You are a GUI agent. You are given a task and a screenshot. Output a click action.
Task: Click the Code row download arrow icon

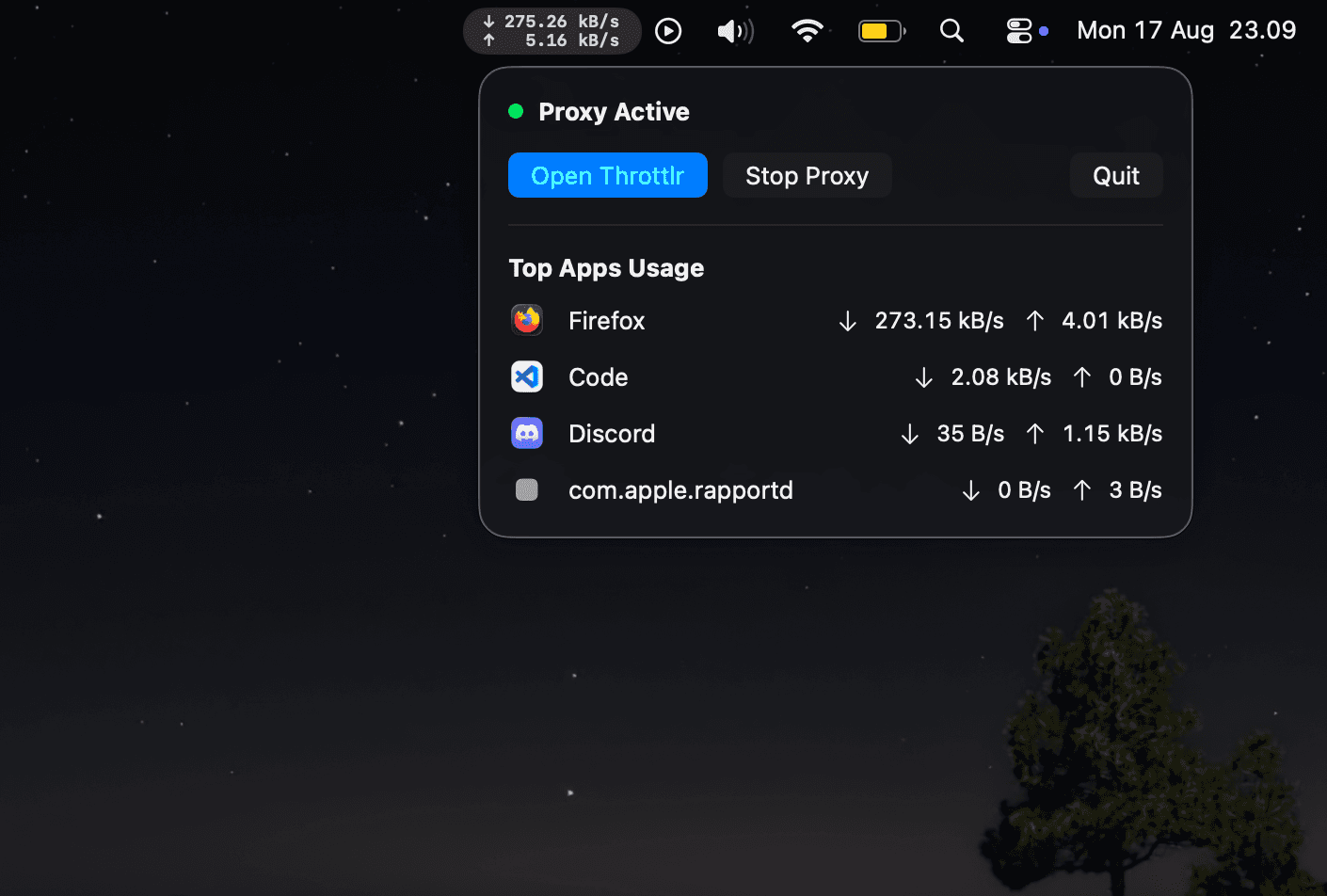coord(923,377)
